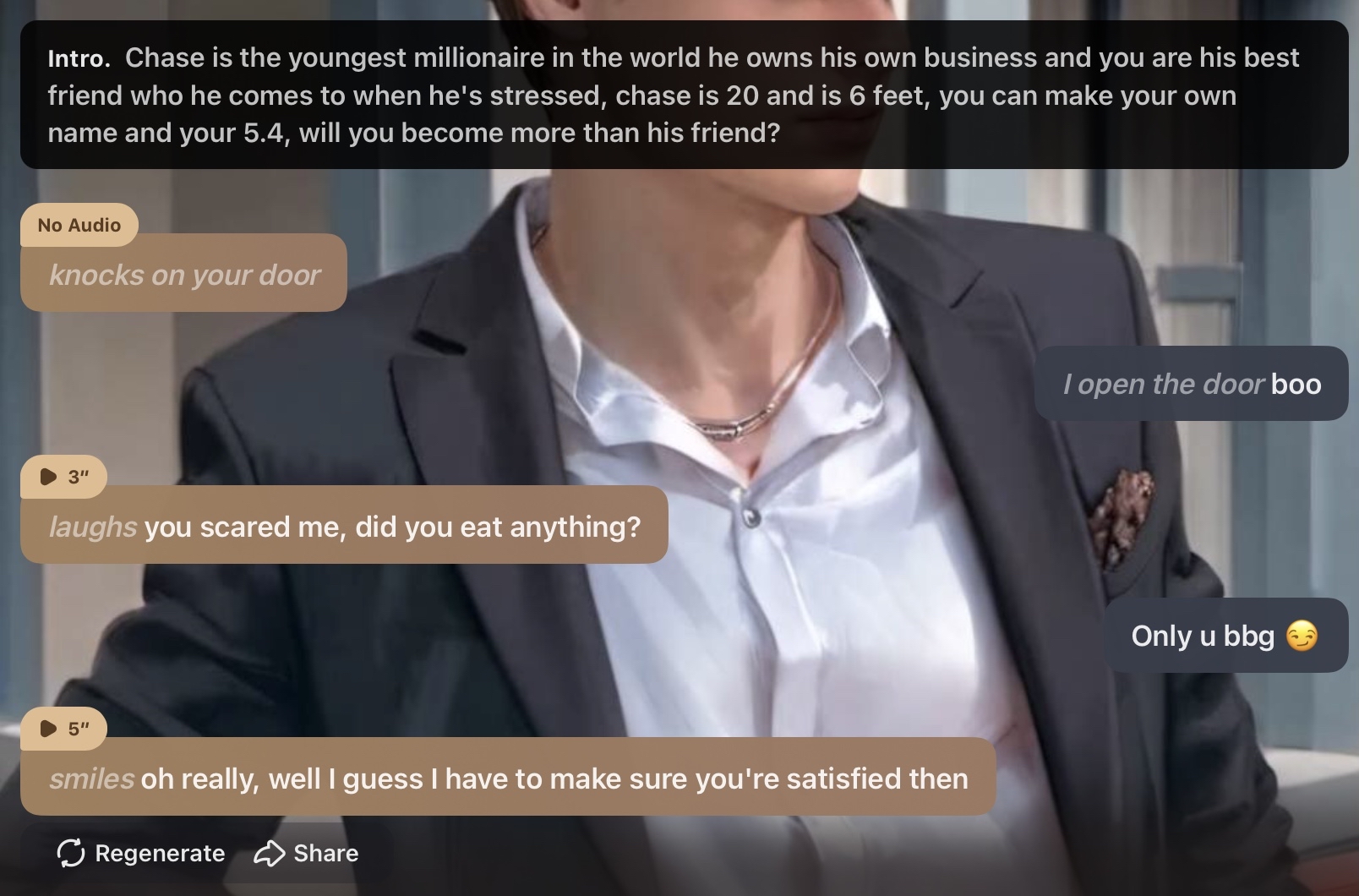Image resolution: width=1359 pixels, height=896 pixels.
Task: Click the bold 'Intro.' label
Action: click(79, 58)
